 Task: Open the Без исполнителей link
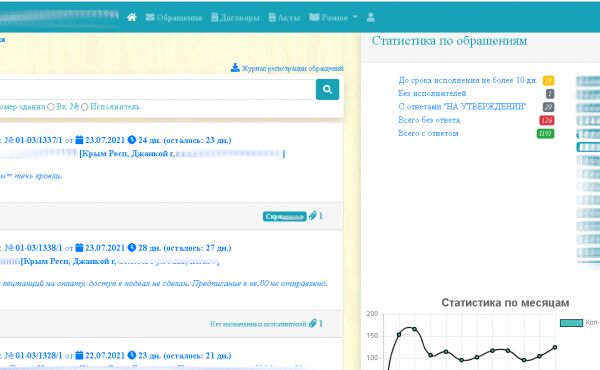[432, 93]
